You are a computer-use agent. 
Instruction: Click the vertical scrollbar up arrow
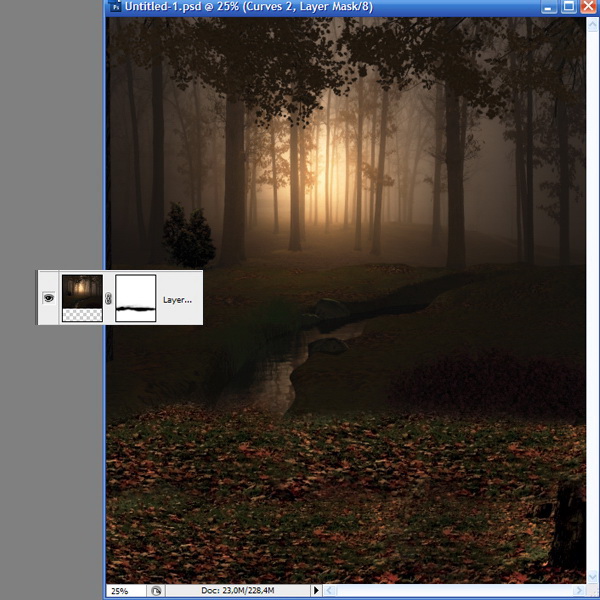point(593,26)
